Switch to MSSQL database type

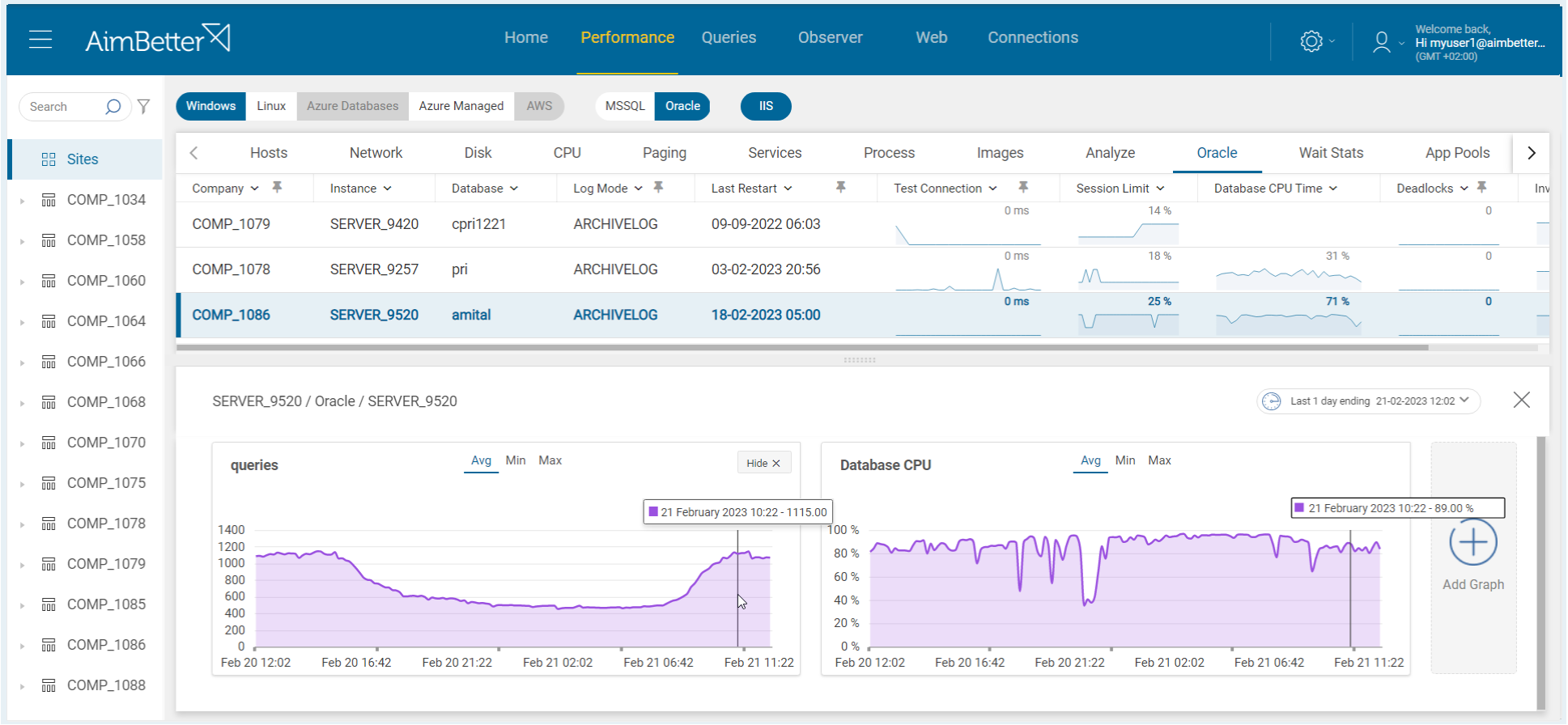pos(625,106)
